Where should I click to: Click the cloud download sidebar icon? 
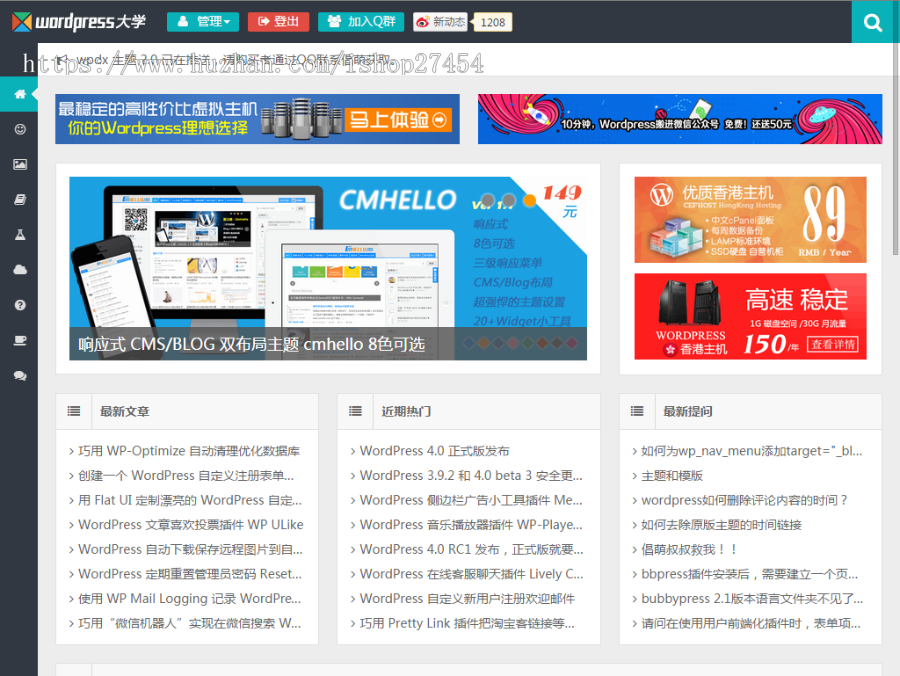pyautogui.click(x=18, y=269)
